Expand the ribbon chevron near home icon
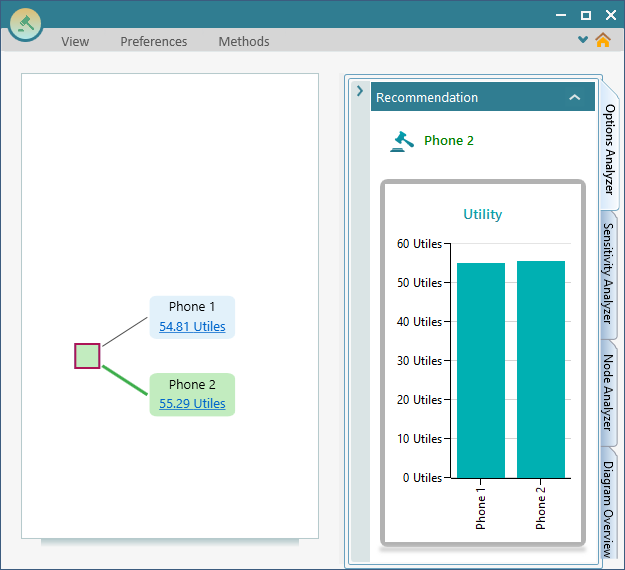This screenshot has height=570, width=625. point(583,40)
